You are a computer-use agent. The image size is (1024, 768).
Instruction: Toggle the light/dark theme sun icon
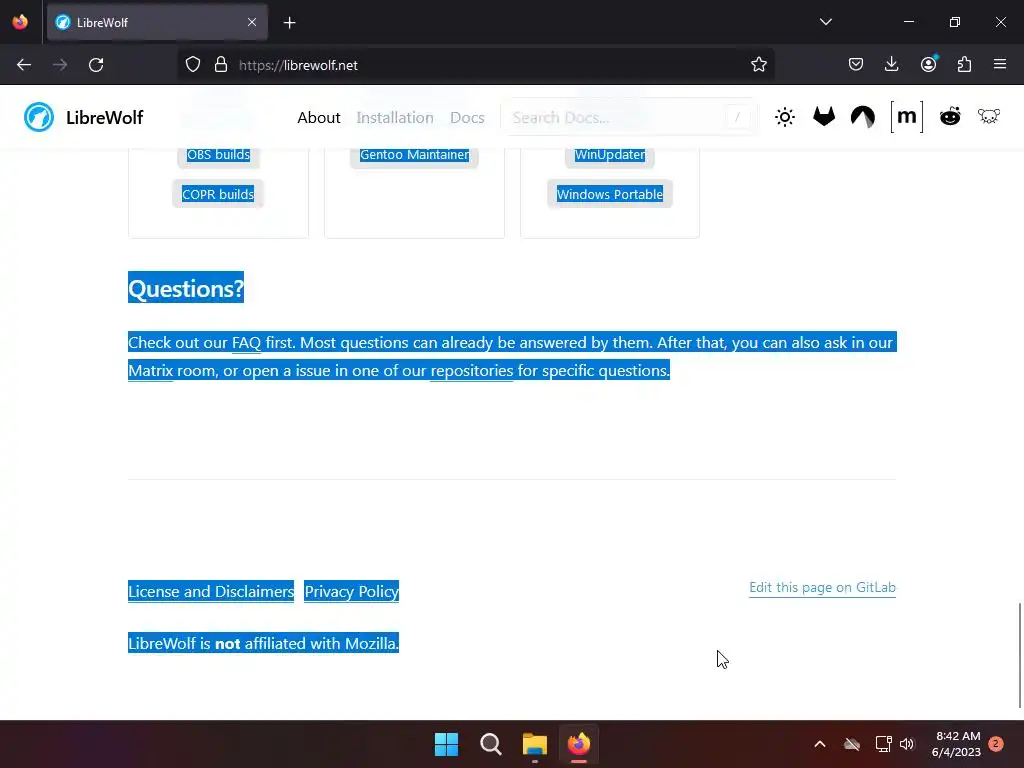(x=784, y=118)
